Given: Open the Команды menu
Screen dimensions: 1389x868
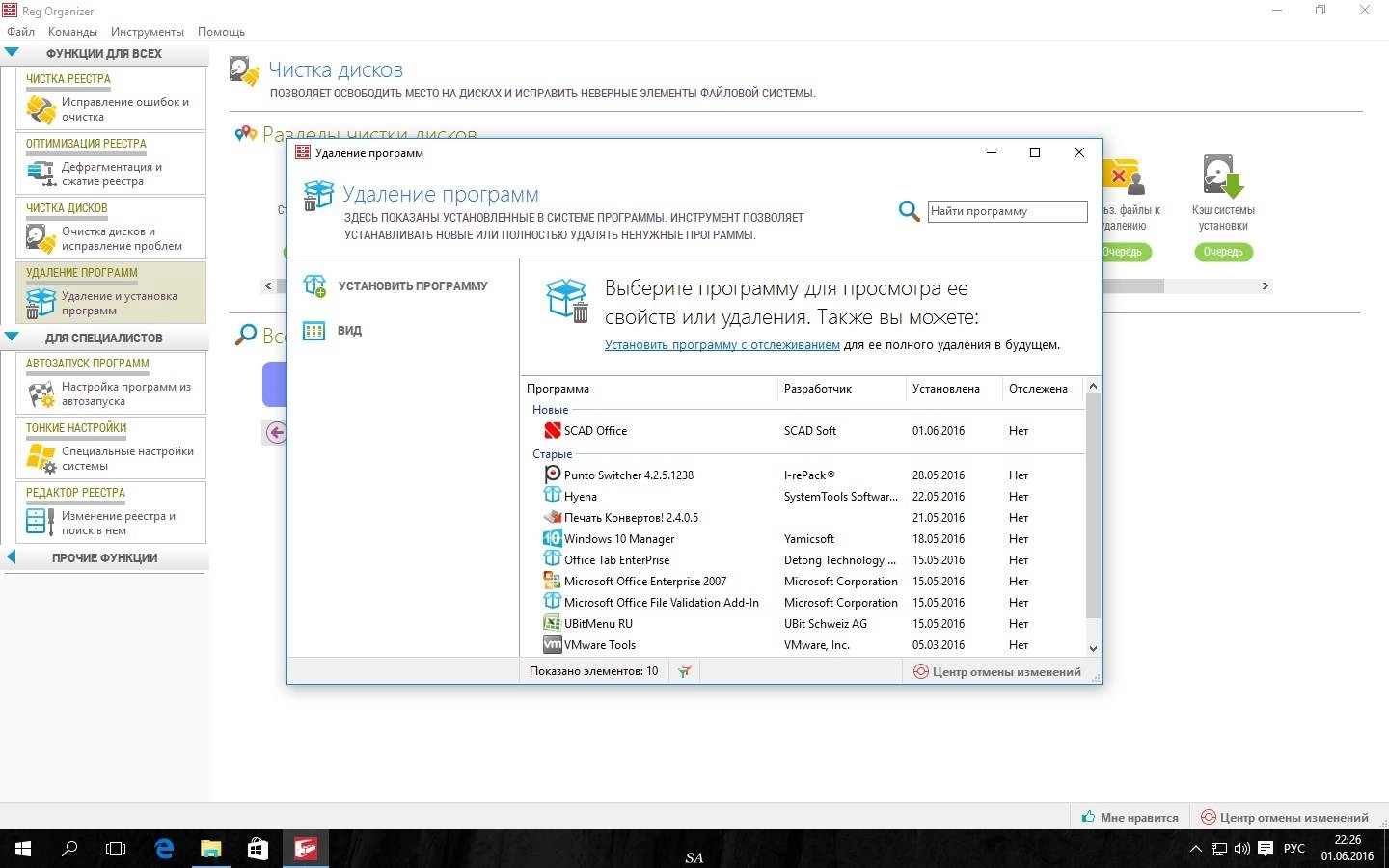Looking at the screenshot, I should tap(72, 32).
